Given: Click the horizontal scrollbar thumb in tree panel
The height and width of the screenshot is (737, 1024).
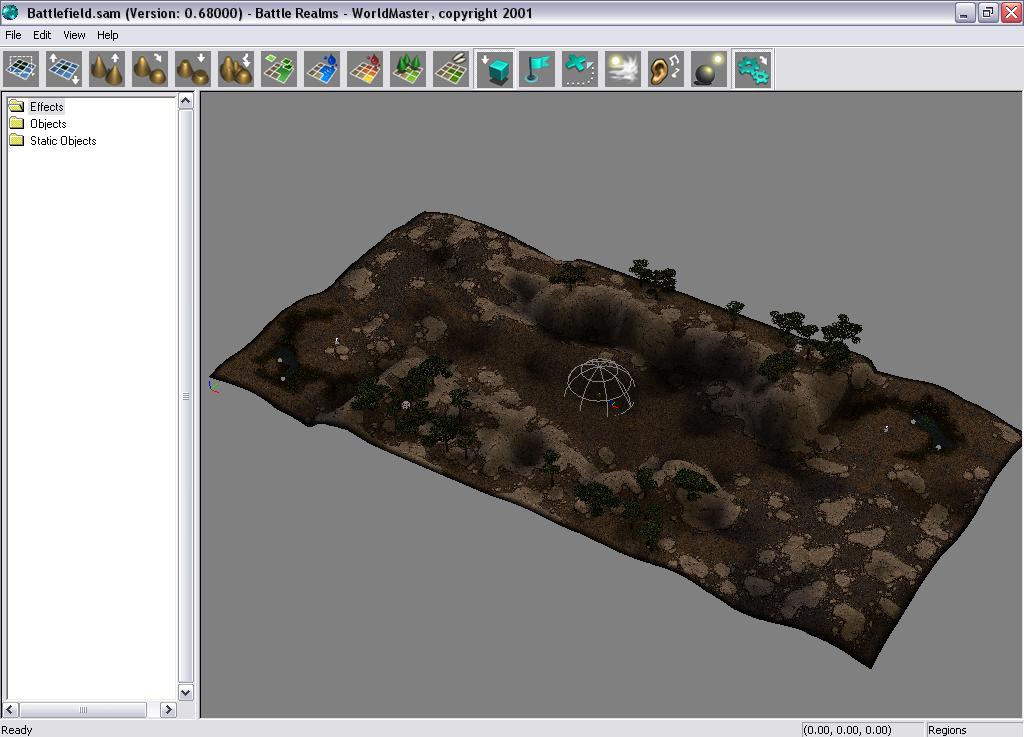Looking at the screenshot, I should (83, 710).
